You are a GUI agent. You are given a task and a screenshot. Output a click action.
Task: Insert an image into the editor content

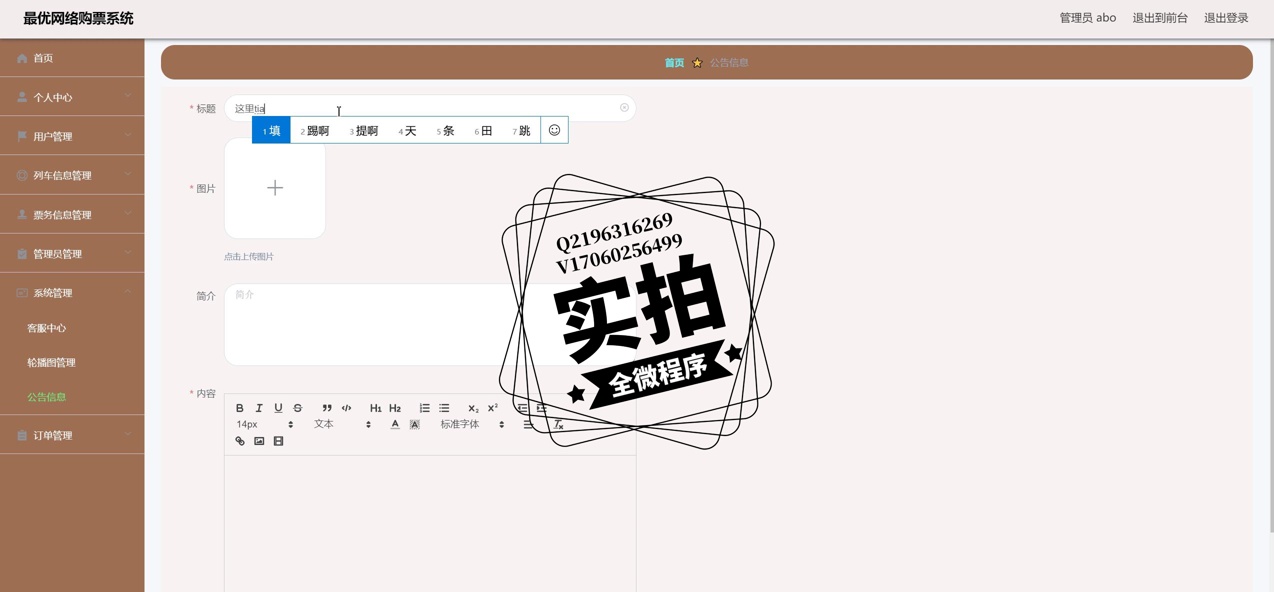point(259,441)
